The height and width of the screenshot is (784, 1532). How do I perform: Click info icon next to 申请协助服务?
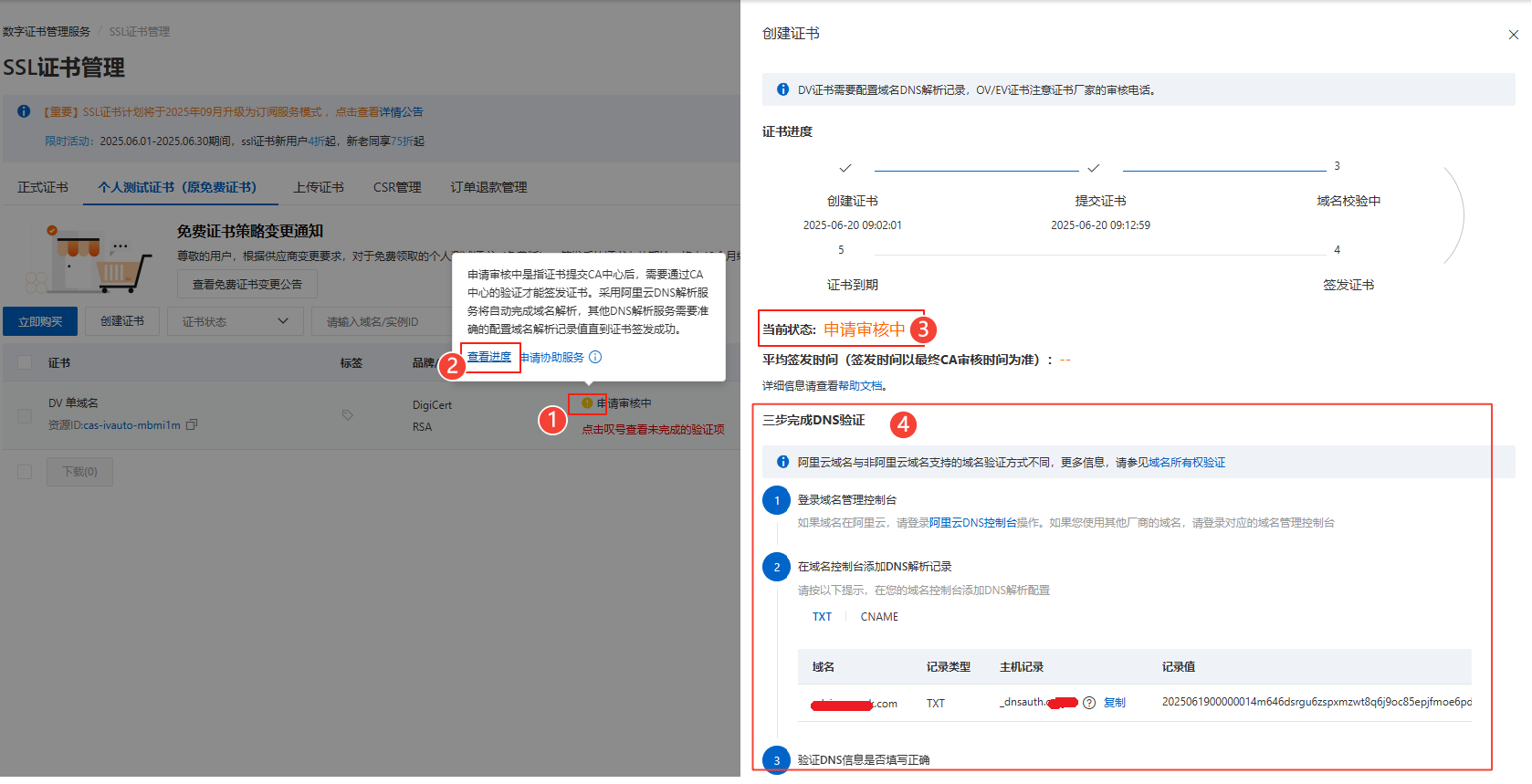click(x=595, y=357)
